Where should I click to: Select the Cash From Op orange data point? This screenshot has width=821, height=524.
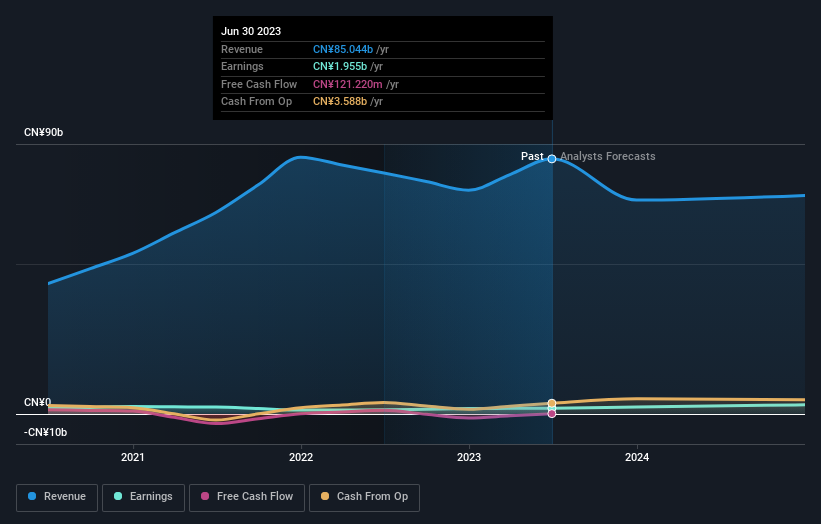552,403
